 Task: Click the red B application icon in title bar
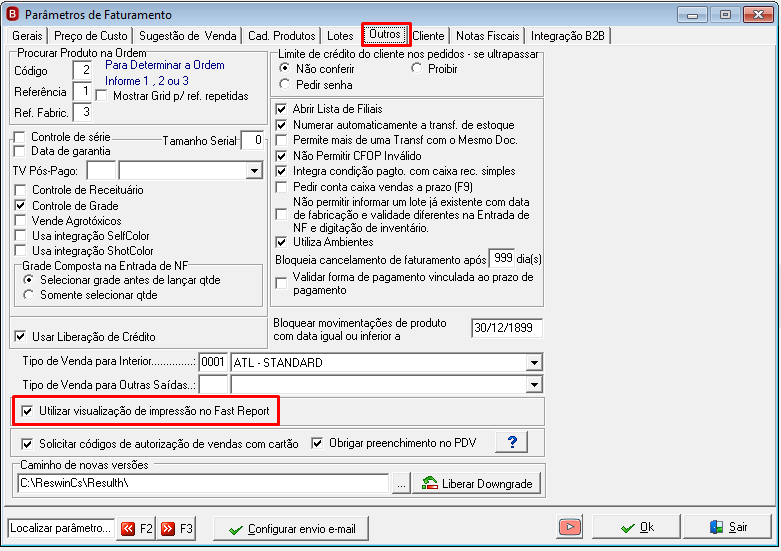coord(12,14)
